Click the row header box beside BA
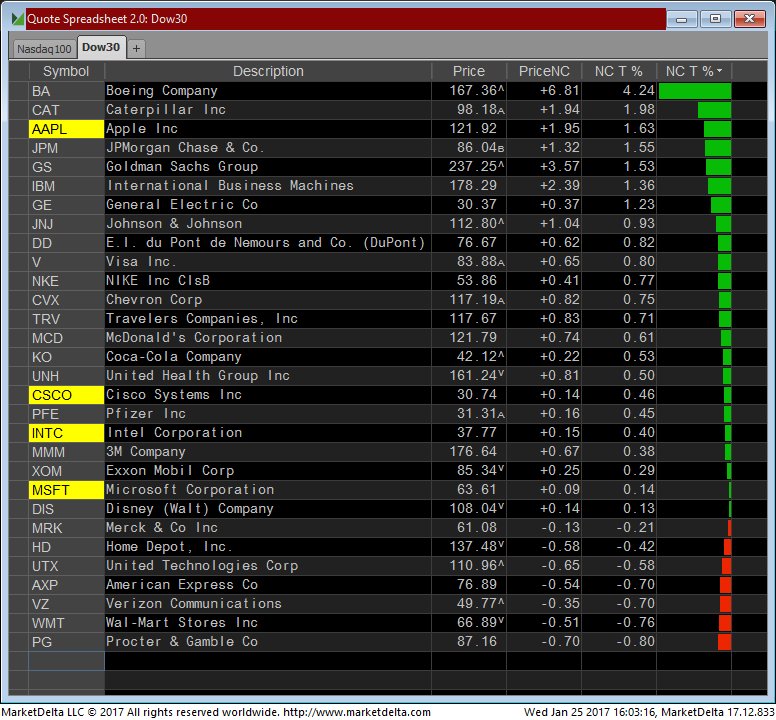Screen dimensions: 776x720 pos(19,91)
